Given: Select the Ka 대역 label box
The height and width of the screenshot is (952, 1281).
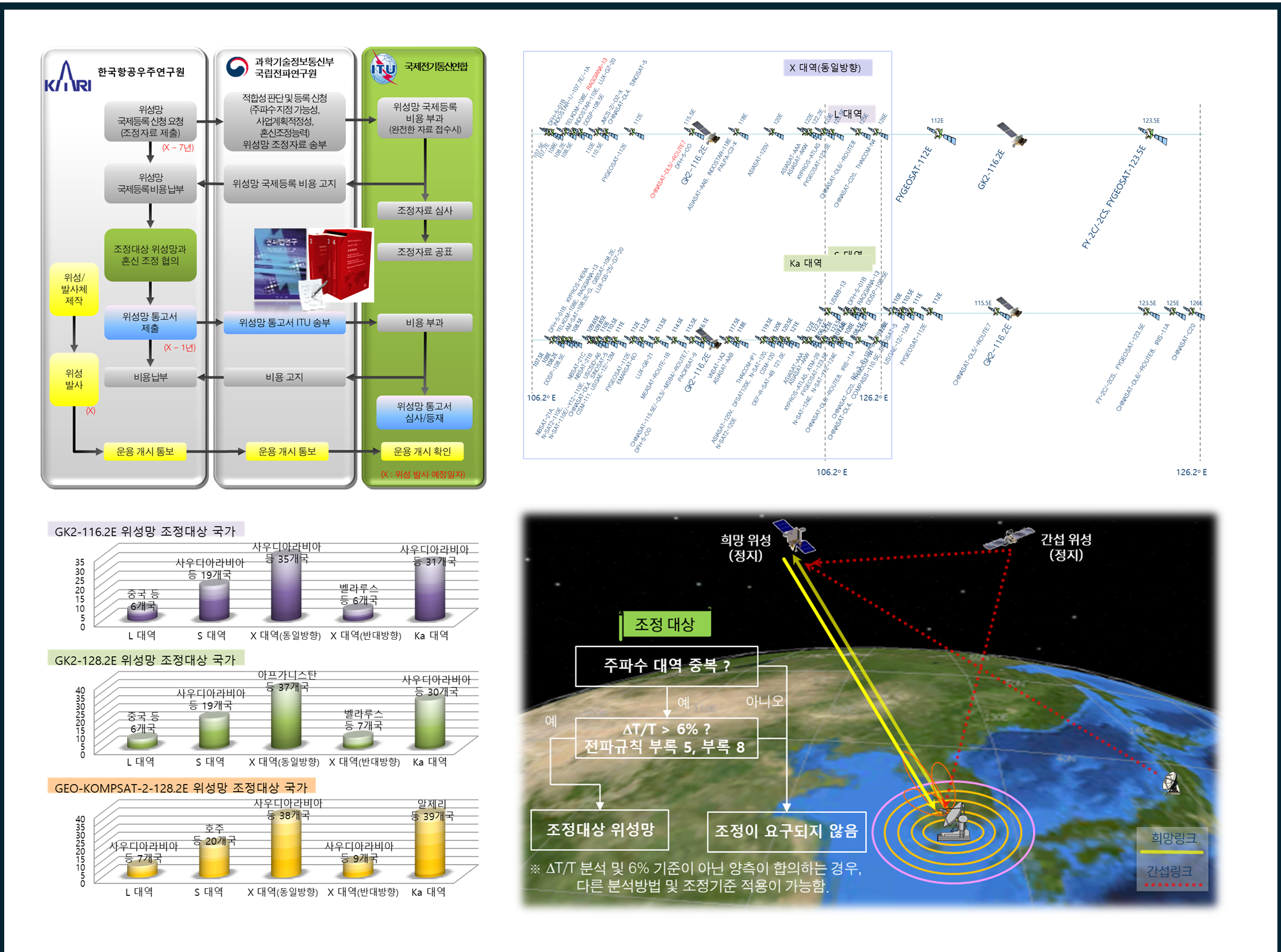Looking at the screenshot, I should click(806, 263).
